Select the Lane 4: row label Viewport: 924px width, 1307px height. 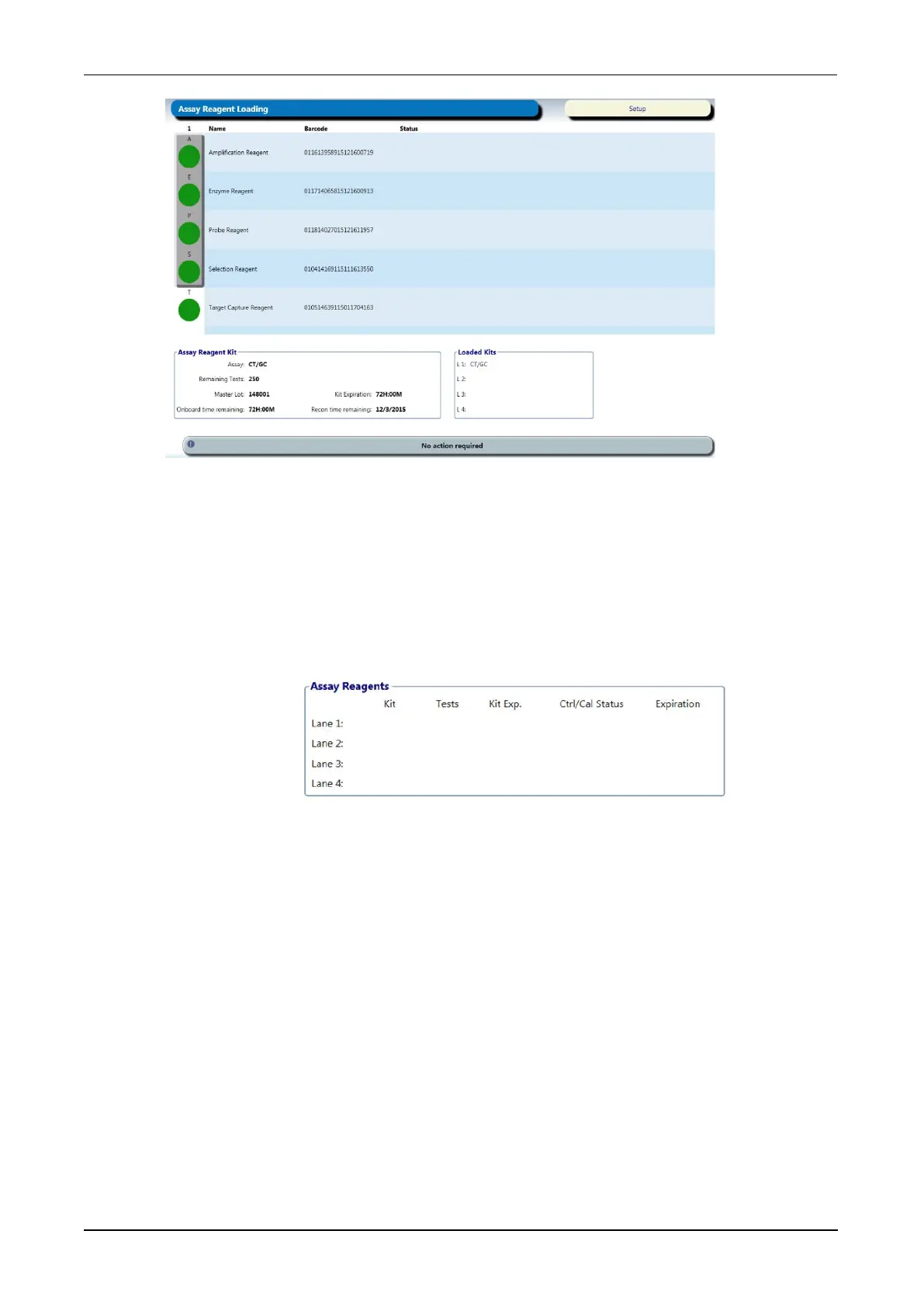click(327, 784)
